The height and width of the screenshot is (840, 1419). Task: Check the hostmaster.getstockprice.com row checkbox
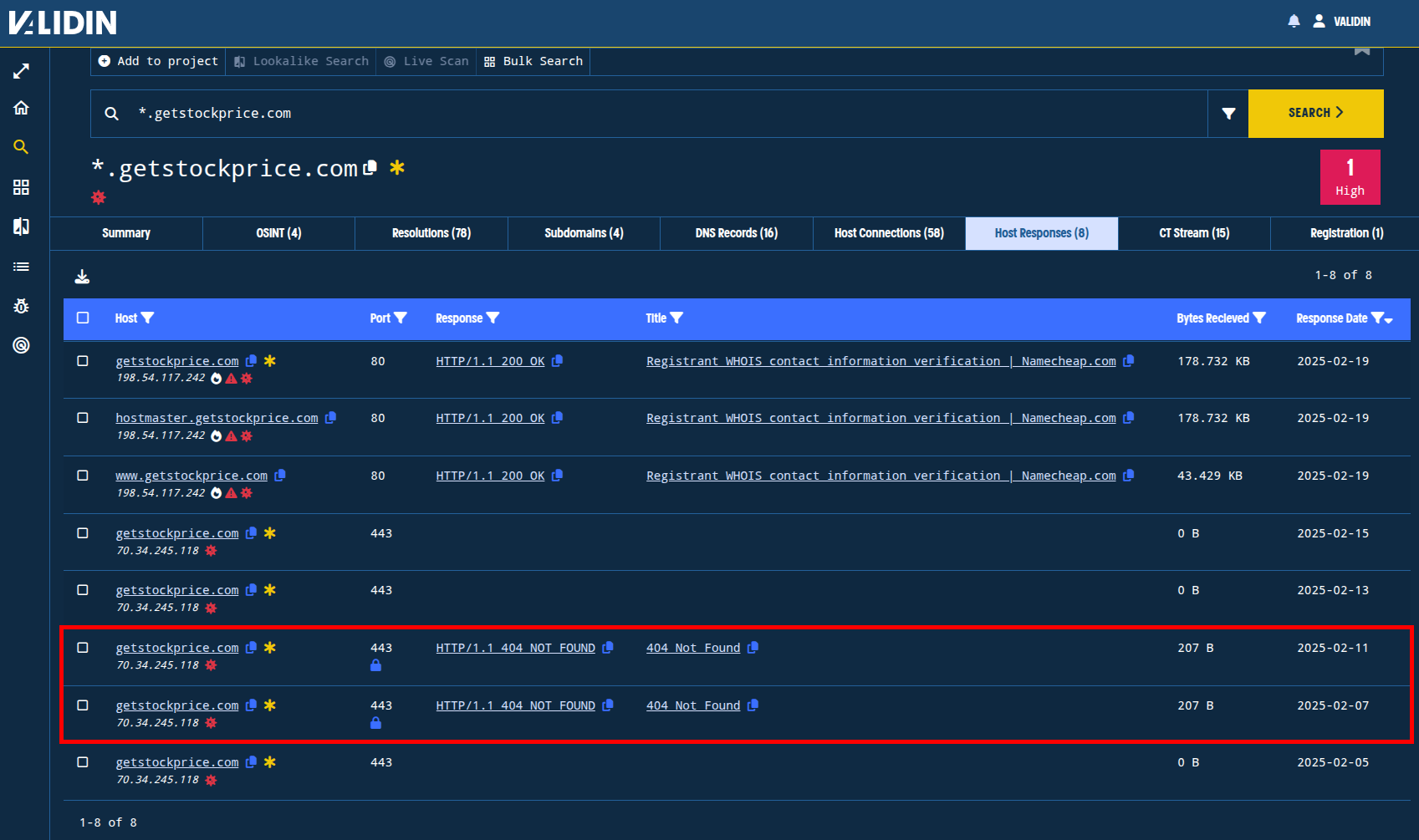tap(83, 418)
